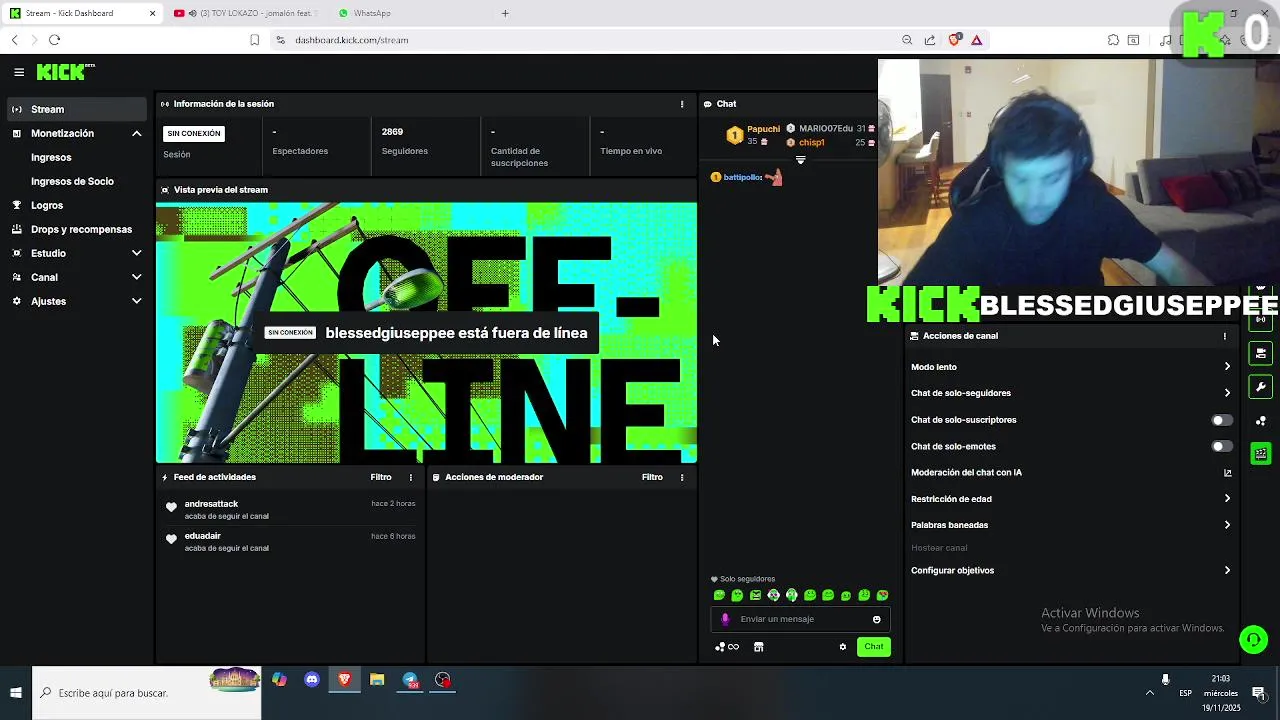Viewport: 1280px width, 720px height.
Task: Open the camera panel icon in right rail
Action: 1261,353
